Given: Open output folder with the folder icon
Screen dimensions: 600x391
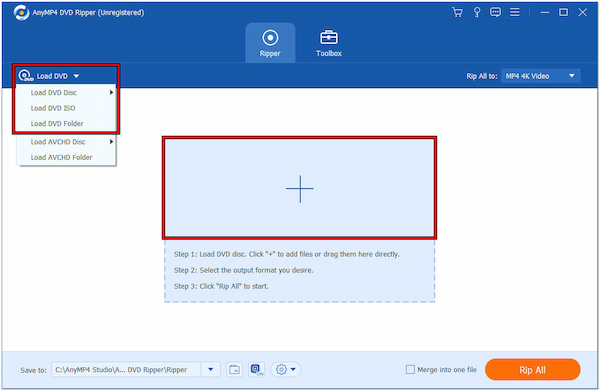Looking at the screenshot, I should point(234,370).
